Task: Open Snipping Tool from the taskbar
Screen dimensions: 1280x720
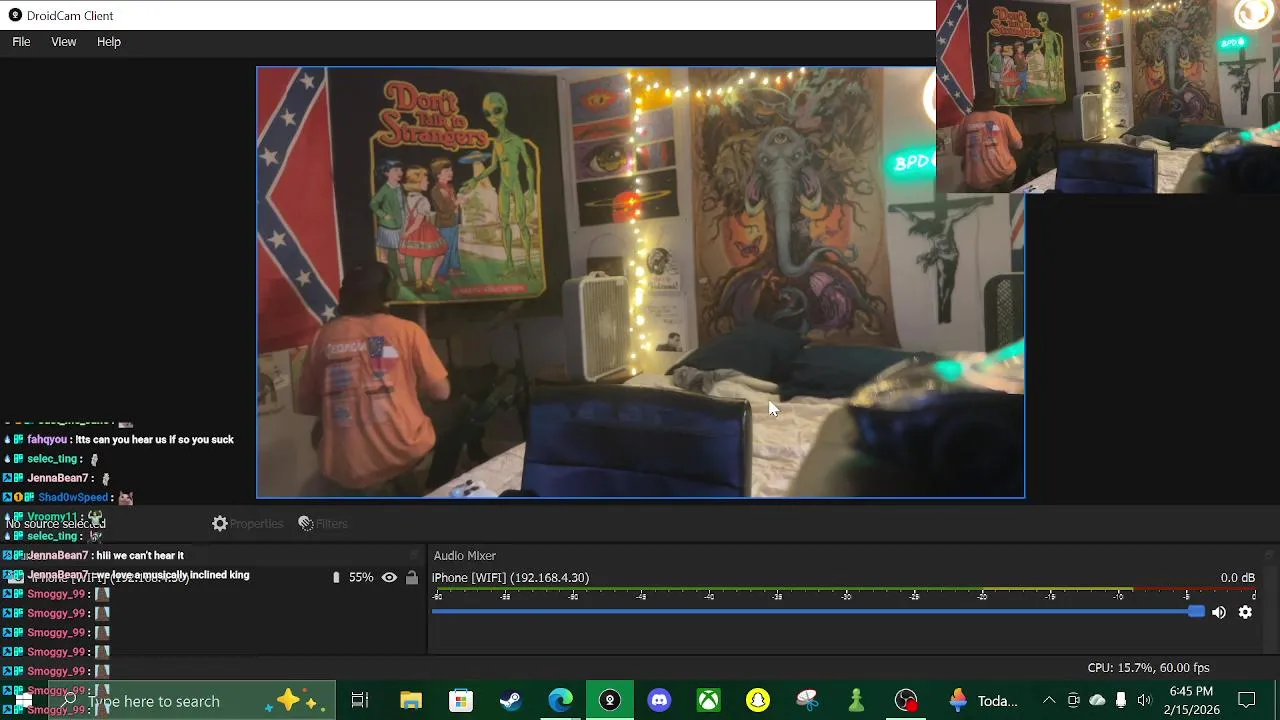Action: pos(807,701)
